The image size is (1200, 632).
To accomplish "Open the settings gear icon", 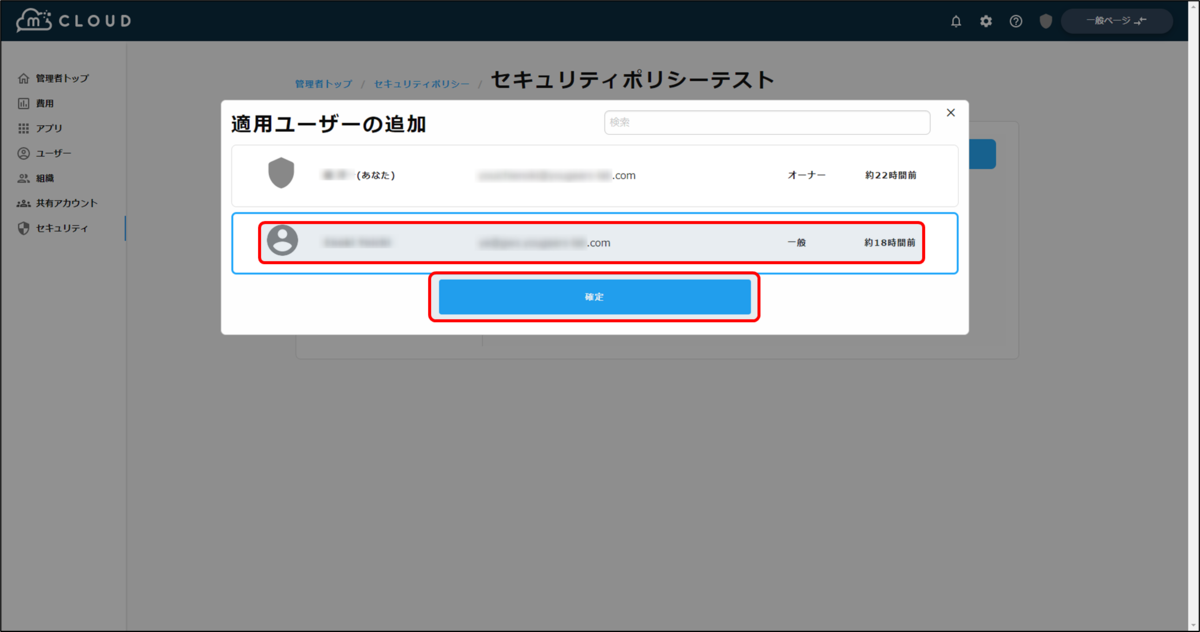I will coord(985,20).
